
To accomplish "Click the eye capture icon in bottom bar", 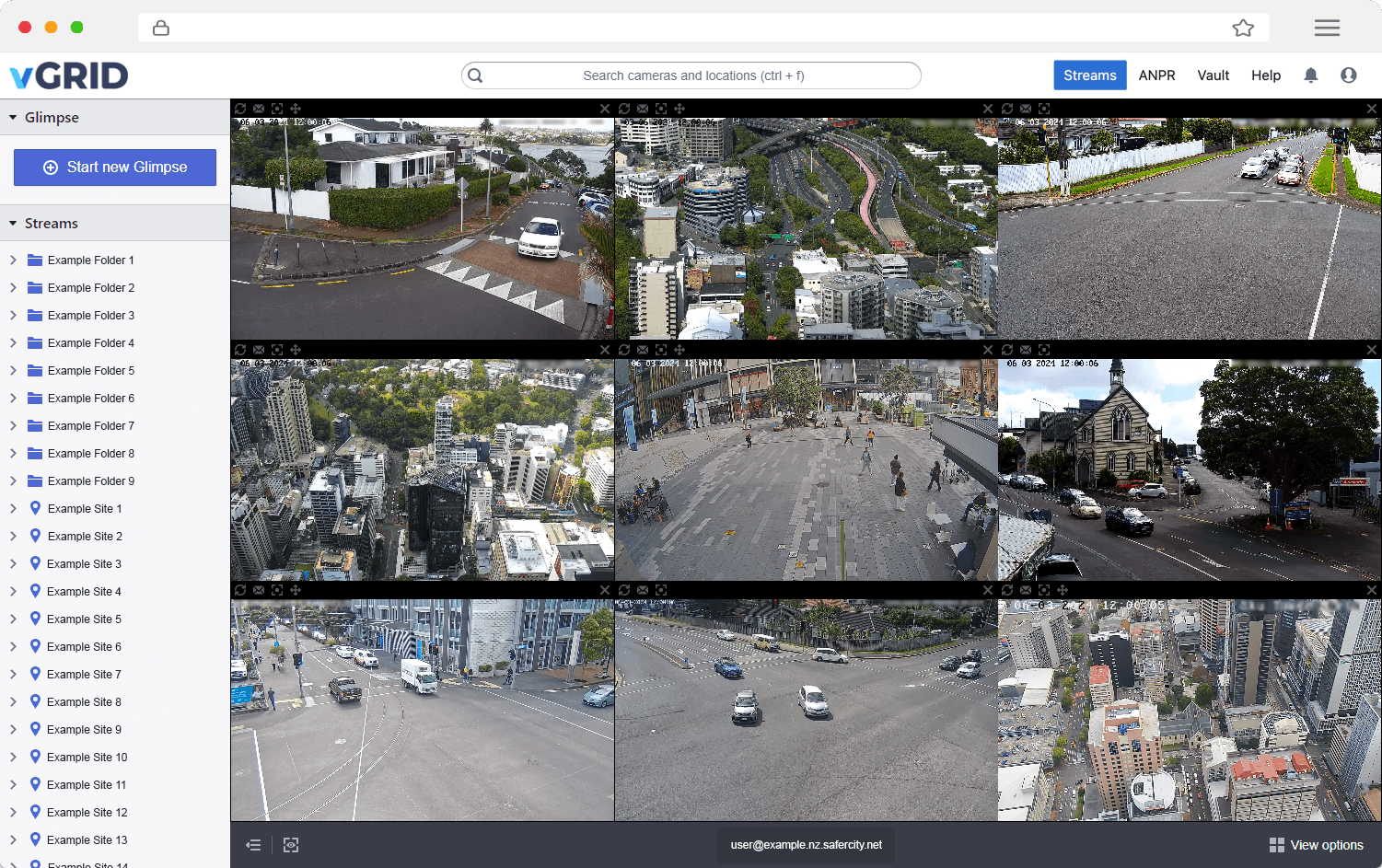I will pos(291,845).
